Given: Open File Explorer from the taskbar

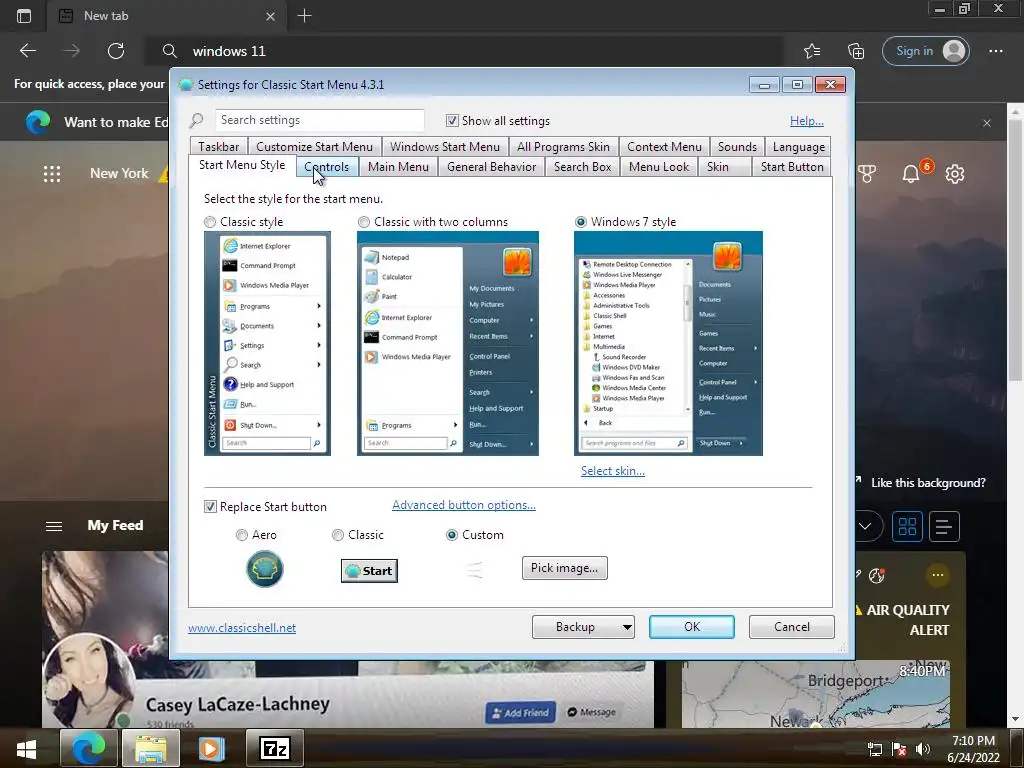Looking at the screenshot, I should pyautogui.click(x=151, y=748).
